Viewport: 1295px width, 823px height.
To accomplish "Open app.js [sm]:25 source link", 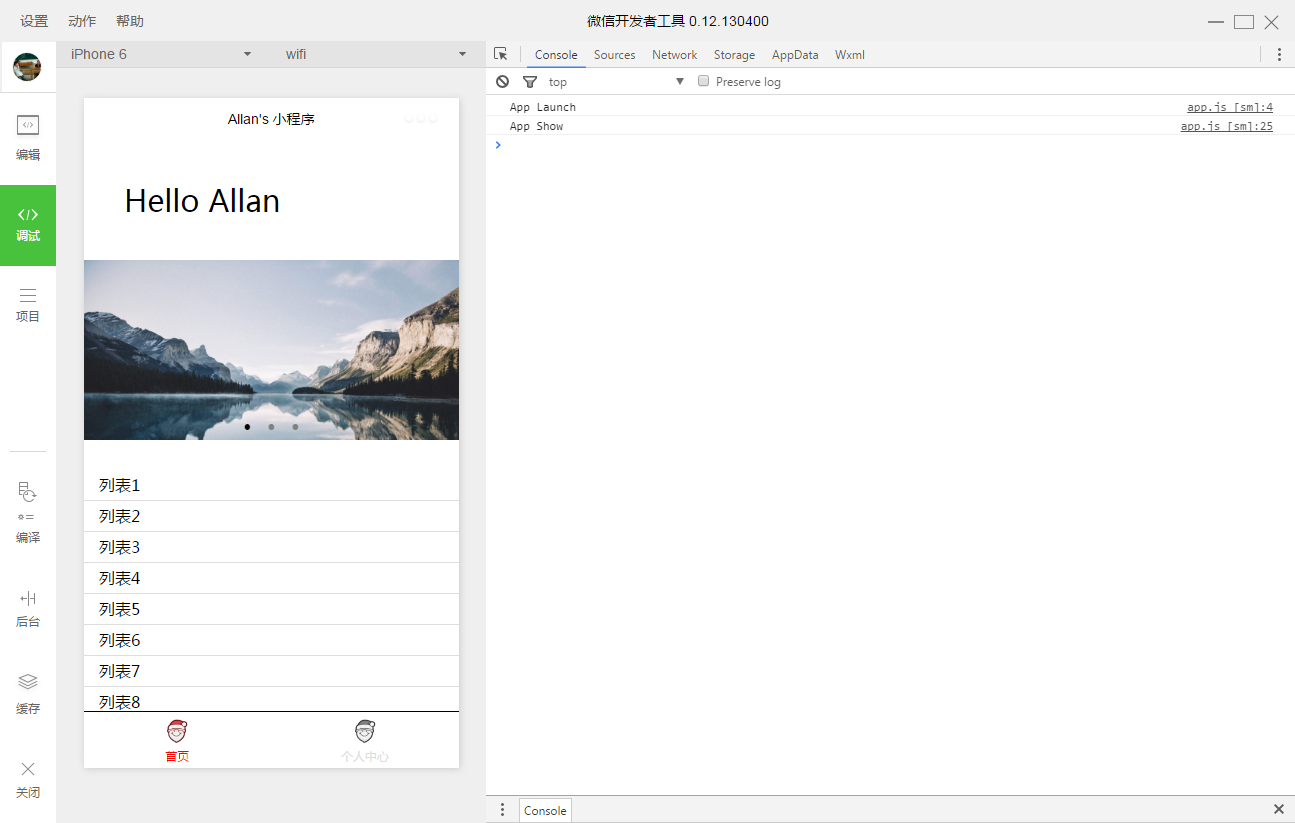I will click(1226, 126).
